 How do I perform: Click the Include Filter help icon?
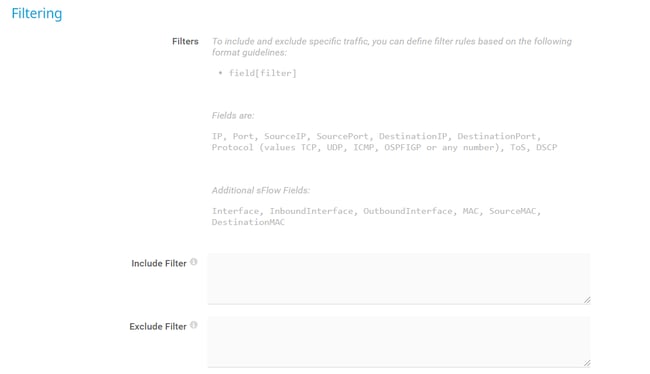tap(194, 262)
